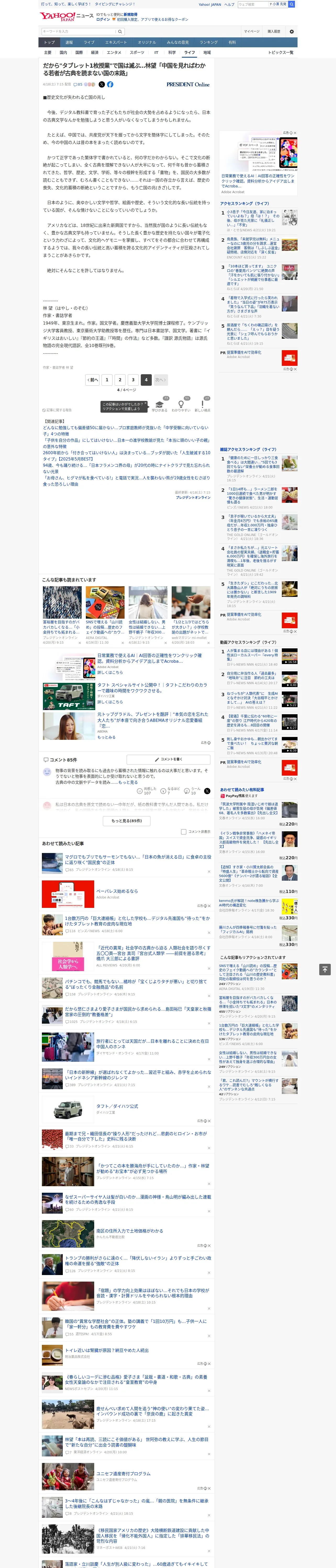This screenshot has height=1568, width=336.
Task: Open マグロでもブリでもサーモンでもない article
Action: click(138, 860)
